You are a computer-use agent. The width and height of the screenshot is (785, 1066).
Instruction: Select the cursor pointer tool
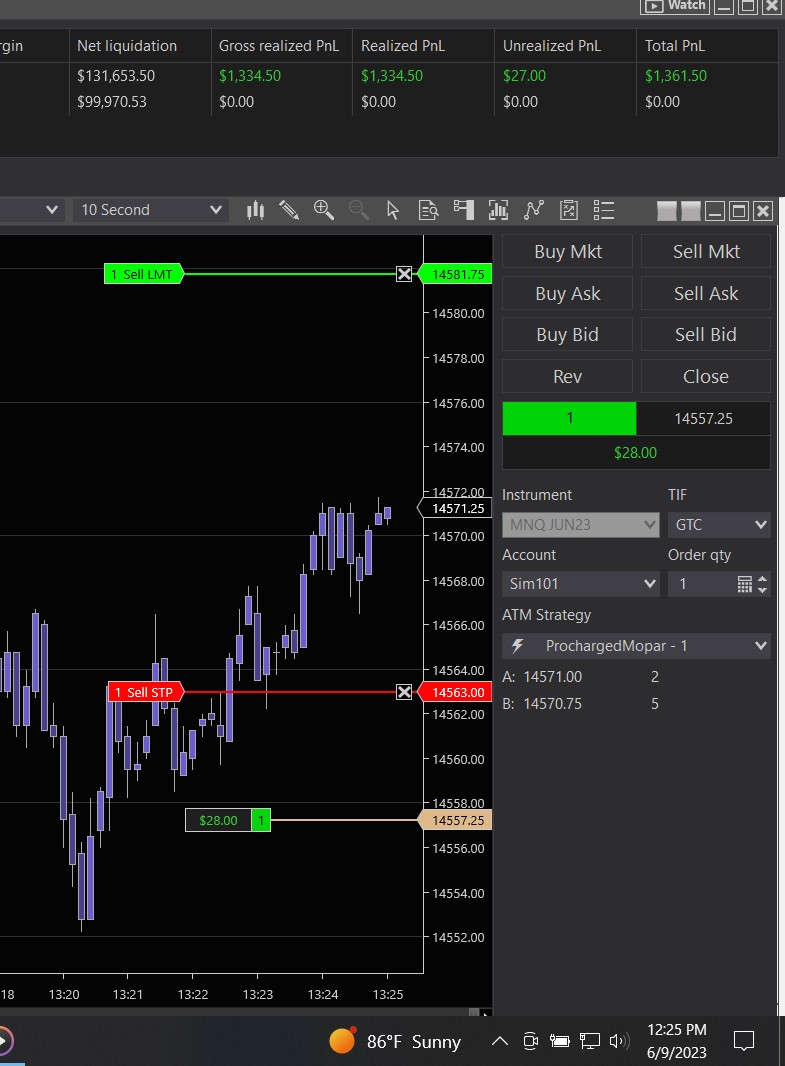[393, 210]
